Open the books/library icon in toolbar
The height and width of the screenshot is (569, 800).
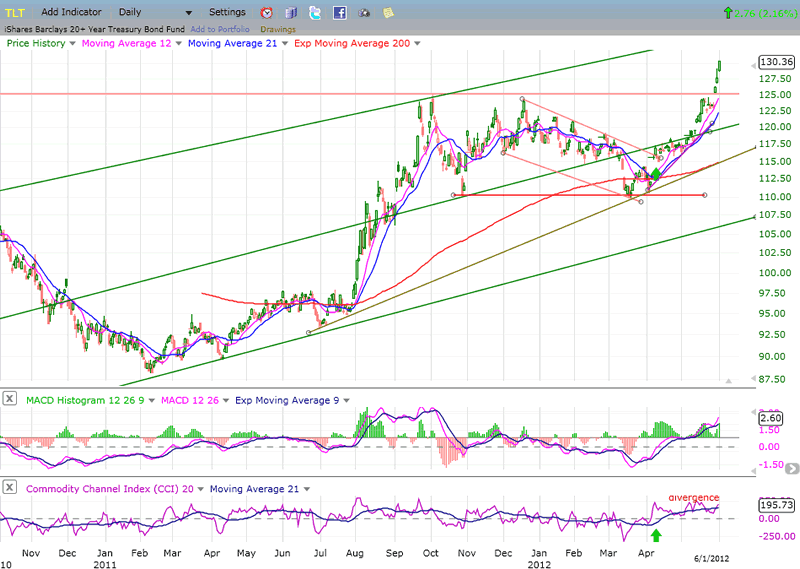[x=291, y=13]
